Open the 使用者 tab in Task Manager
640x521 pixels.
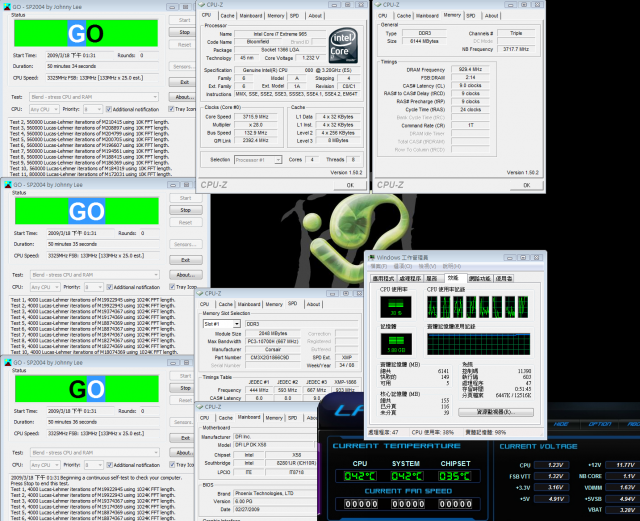[x=504, y=278]
